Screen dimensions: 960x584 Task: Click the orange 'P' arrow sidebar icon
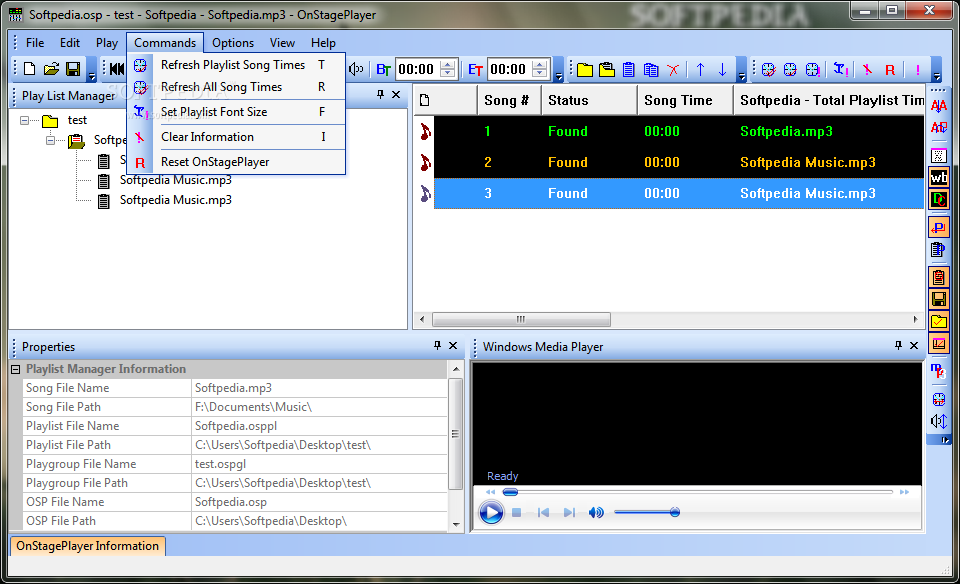click(939, 227)
